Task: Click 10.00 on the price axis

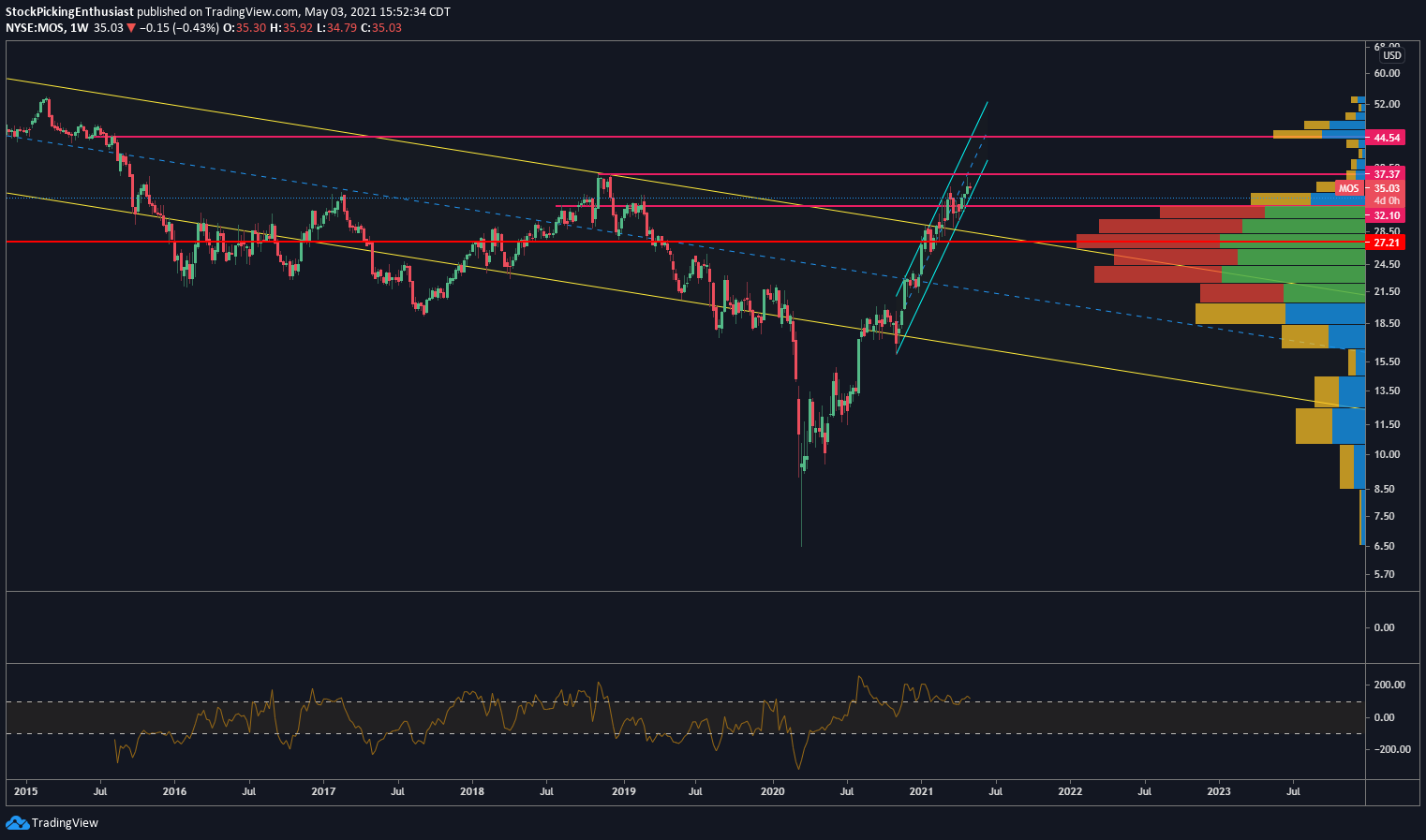Action: point(1387,454)
